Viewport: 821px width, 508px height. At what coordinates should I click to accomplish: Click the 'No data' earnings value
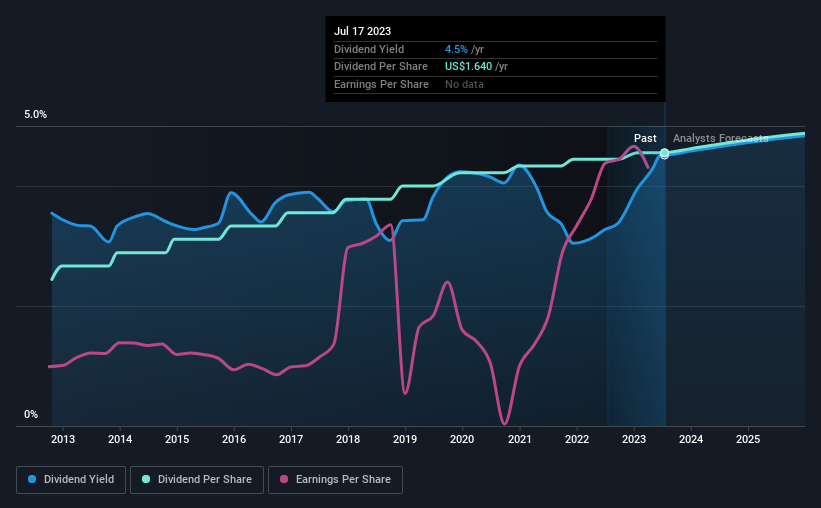click(x=464, y=84)
